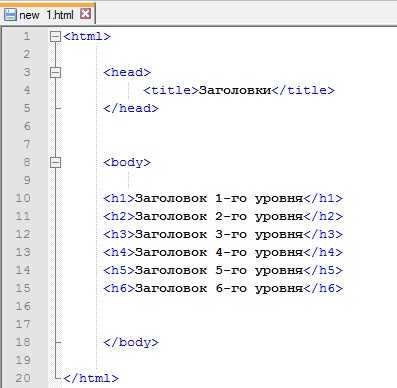Click the text Заголовок 2-го уровня
This screenshot has width=397, height=388.
point(219,217)
